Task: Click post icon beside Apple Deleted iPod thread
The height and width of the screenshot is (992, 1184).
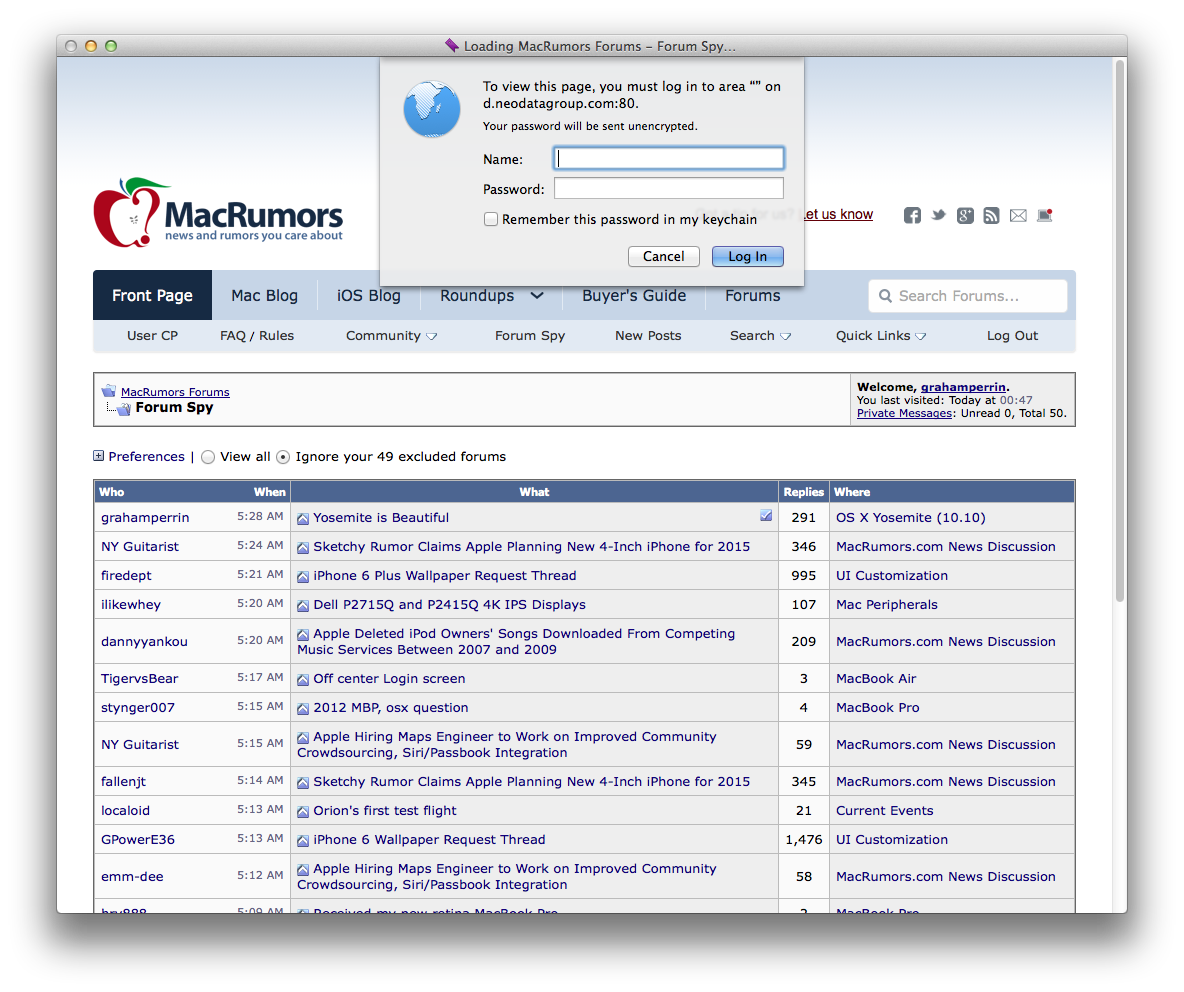Action: click(303, 634)
